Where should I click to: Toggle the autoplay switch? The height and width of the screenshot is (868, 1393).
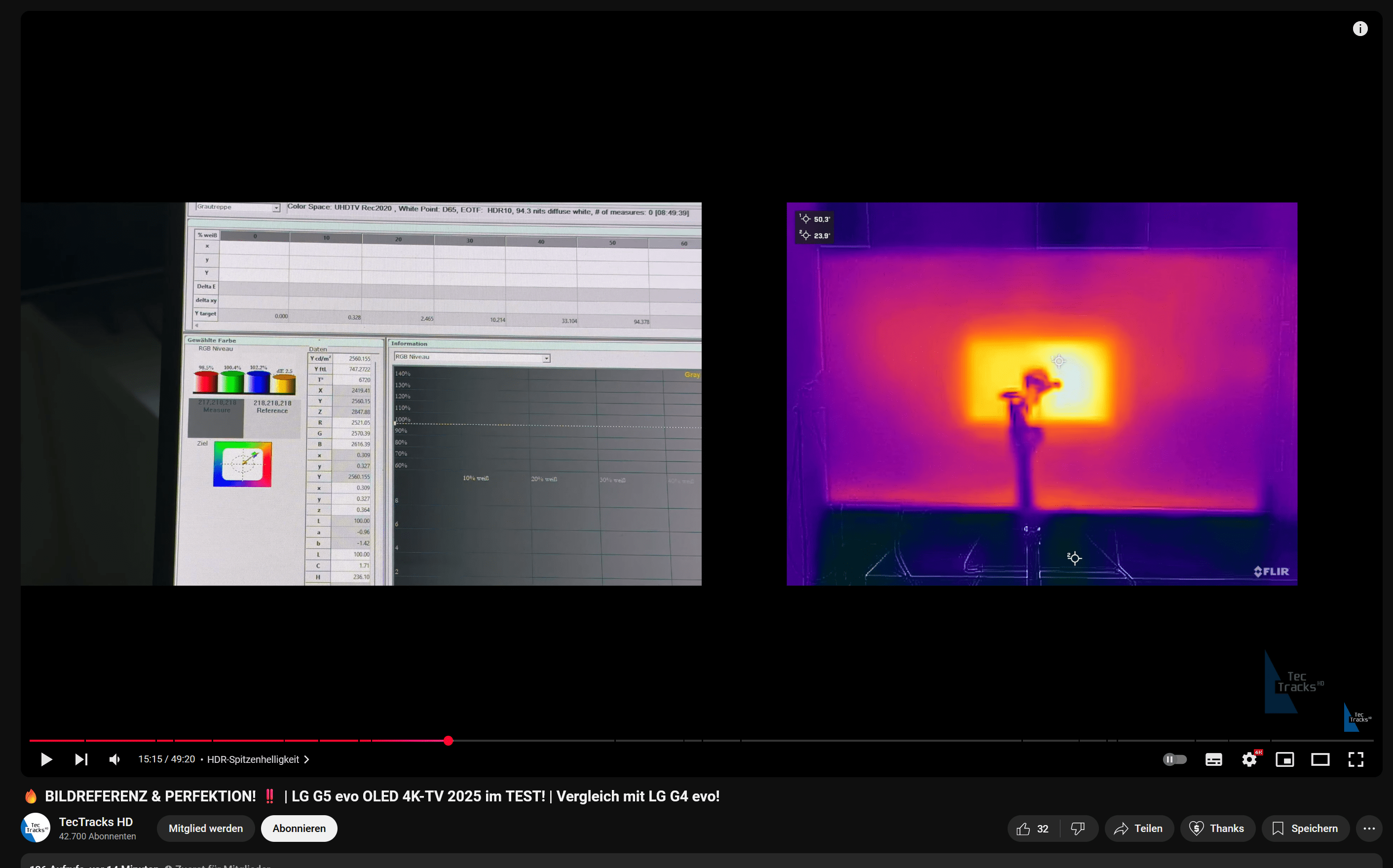pos(1174,759)
